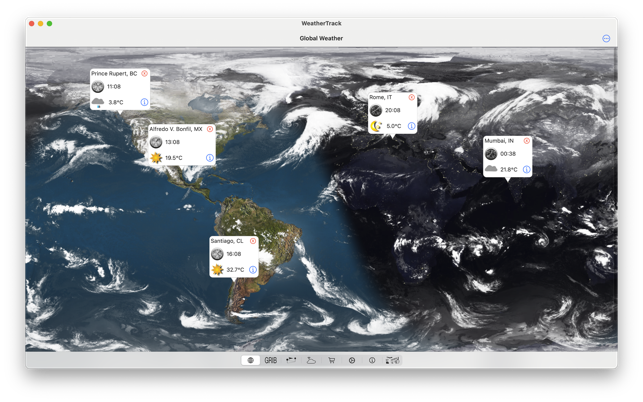
Task: Remove the Alfredo V. Bonfil, MX card
Action: tap(210, 129)
